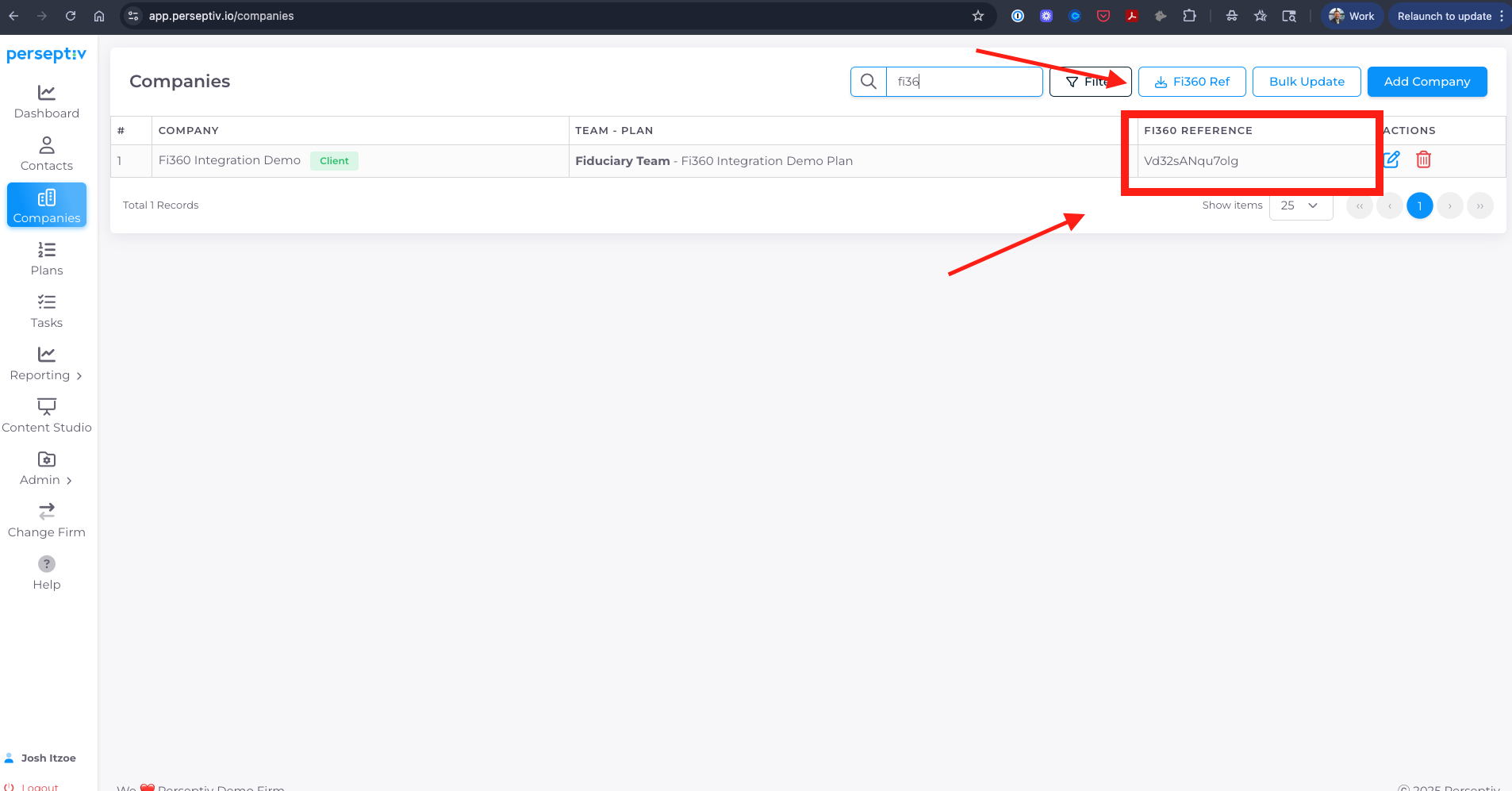Go to Plans in the sidebar

tap(47, 259)
